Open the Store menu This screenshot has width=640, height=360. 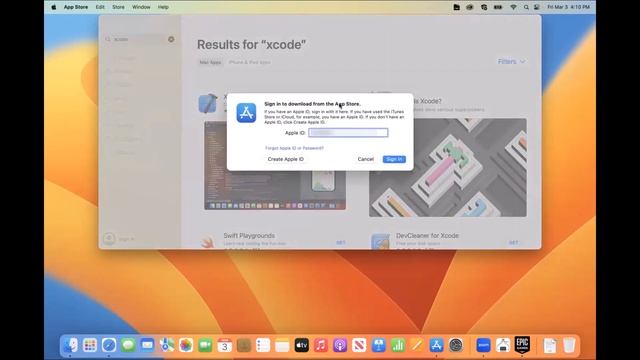pos(118,7)
